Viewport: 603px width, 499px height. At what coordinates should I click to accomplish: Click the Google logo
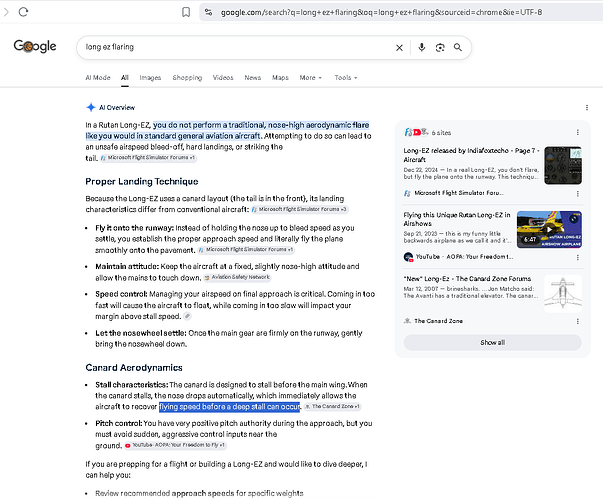tap(35, 46)
